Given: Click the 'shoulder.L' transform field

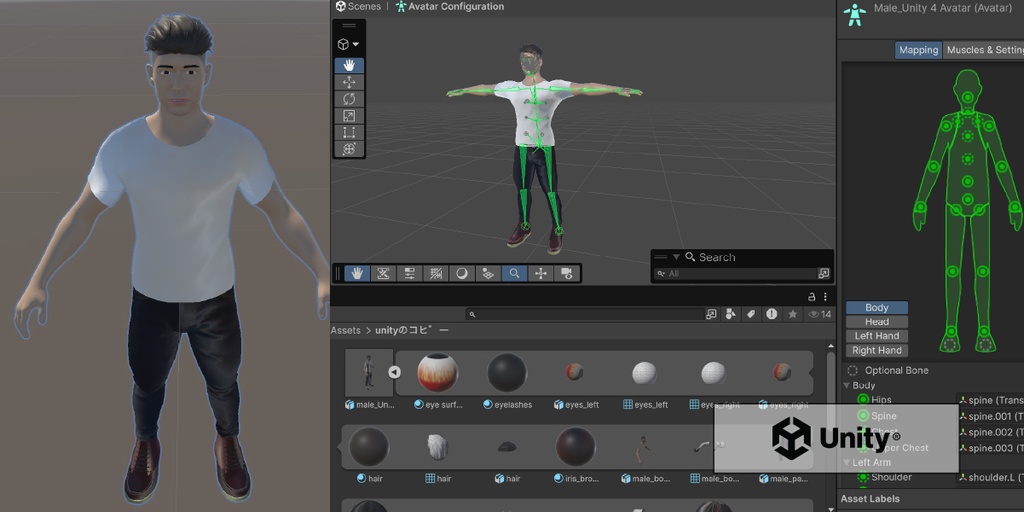Looking at the screenshot, I should pyautogui.click(x=990, y=477).
